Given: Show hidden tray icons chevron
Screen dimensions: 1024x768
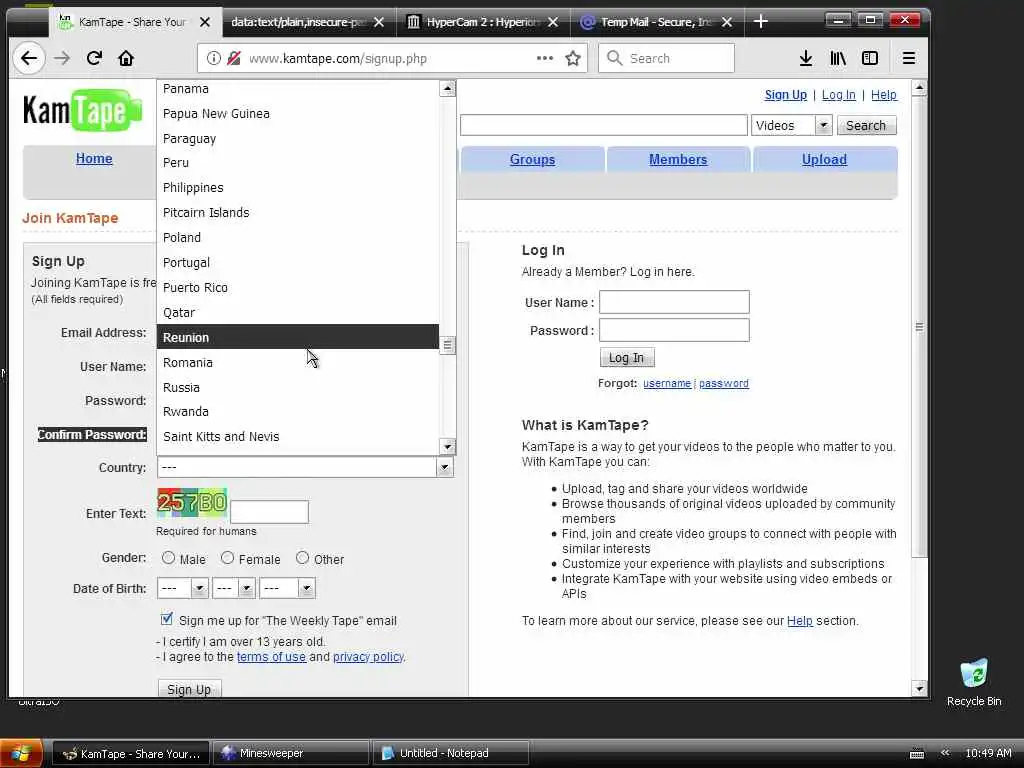Looking at the screenshot, I should tap(945, 752).
